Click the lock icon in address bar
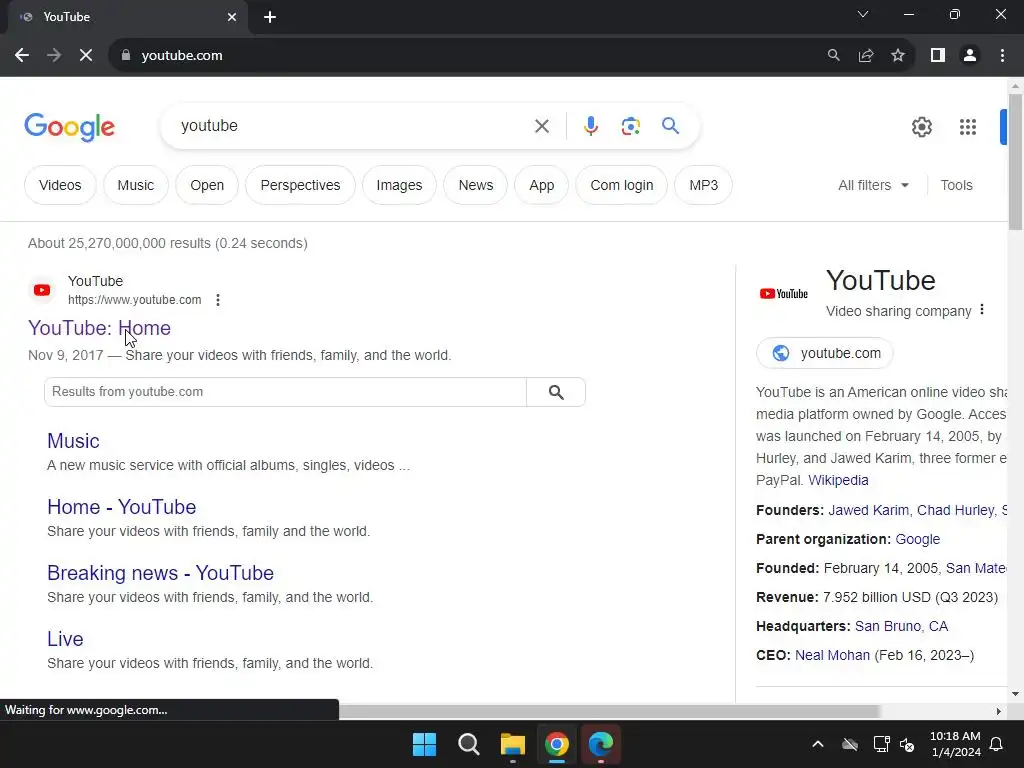 click(x=126, y=56)
